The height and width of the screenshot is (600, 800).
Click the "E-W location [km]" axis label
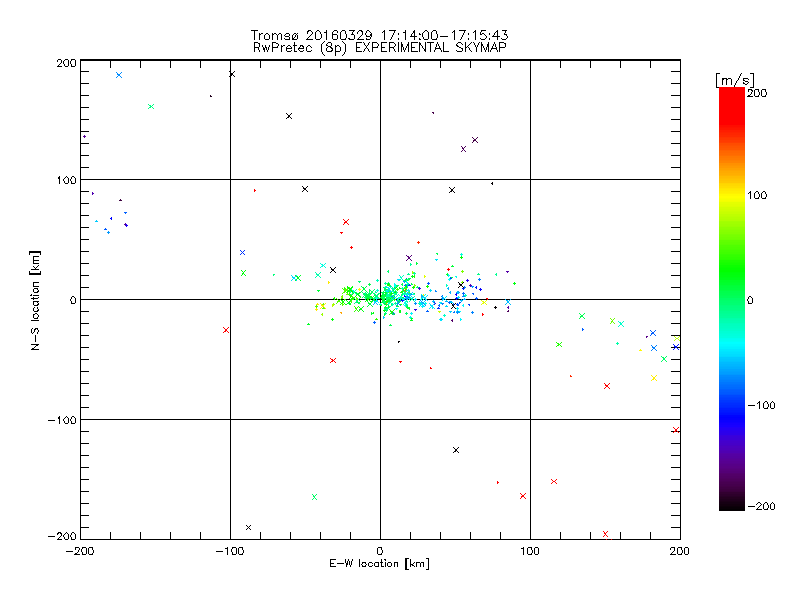point(379,564)
